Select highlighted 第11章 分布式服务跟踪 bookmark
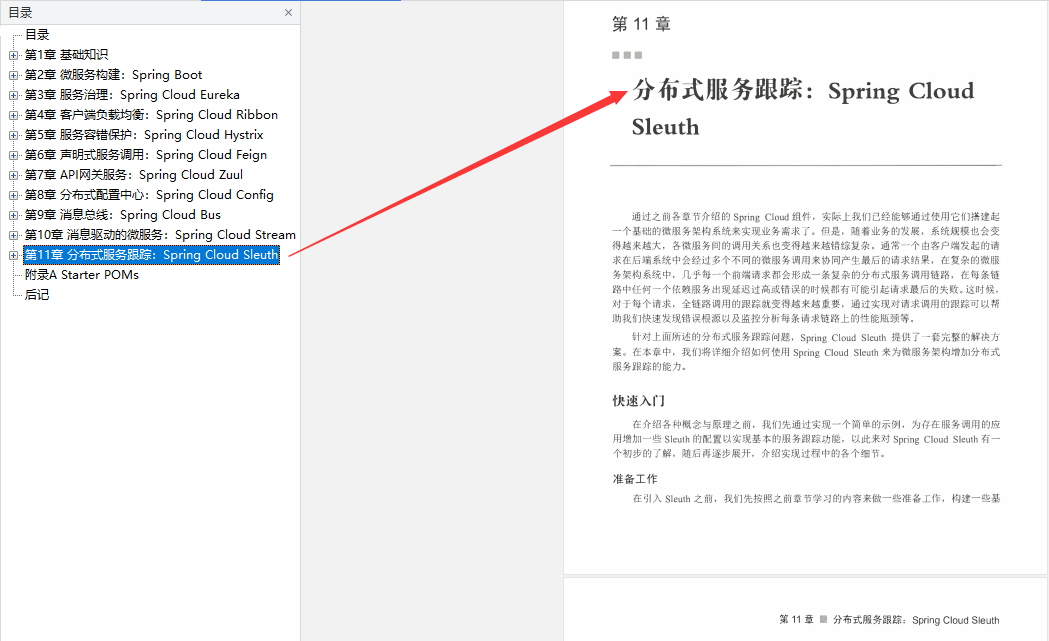This screenshot has width=1049, height=641. (x=151, y=255)
